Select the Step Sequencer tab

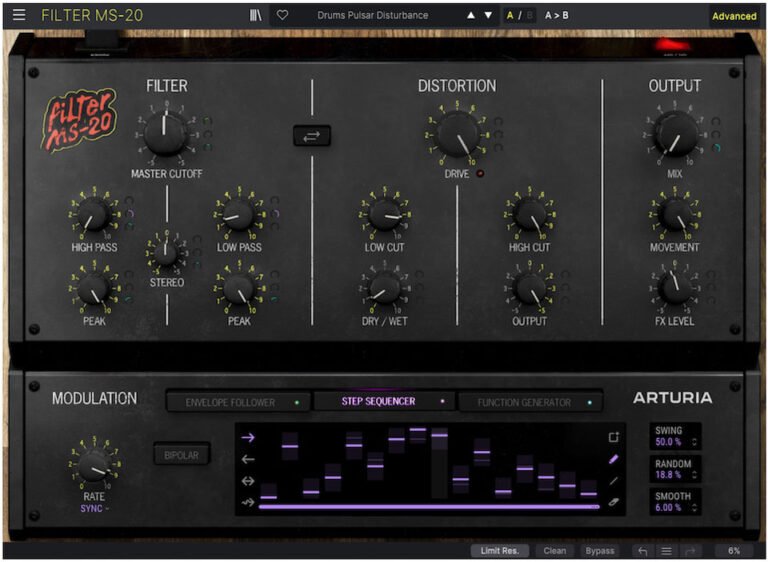tap(384, 402)
